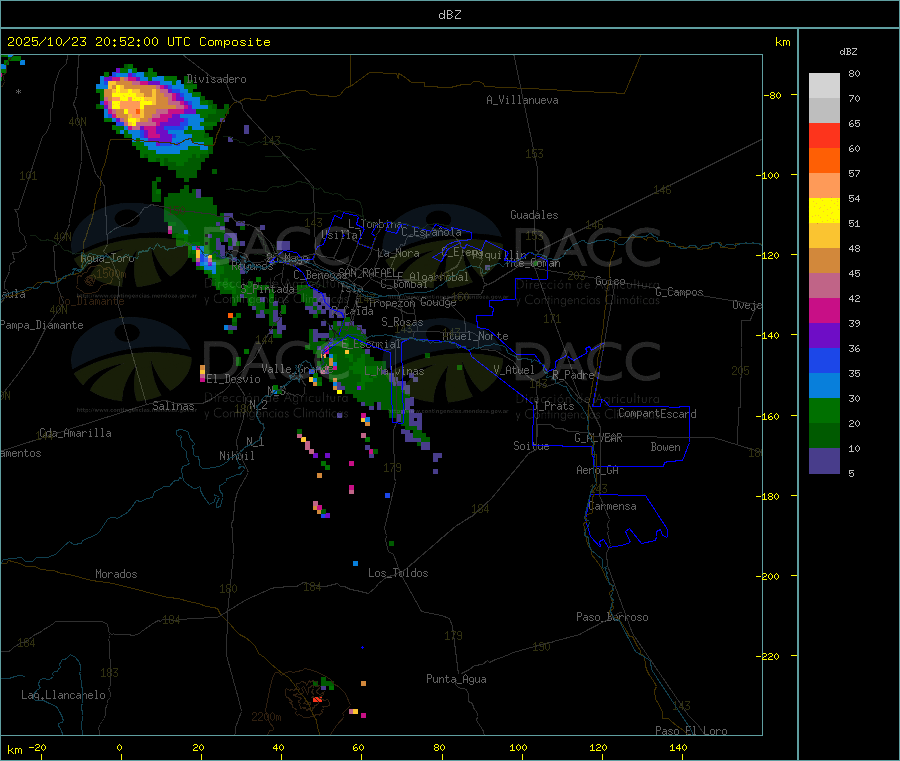Click the Aero_GA place label
Image resolution: width=900 pixels, height=761 pixels.
pos(598,470)
